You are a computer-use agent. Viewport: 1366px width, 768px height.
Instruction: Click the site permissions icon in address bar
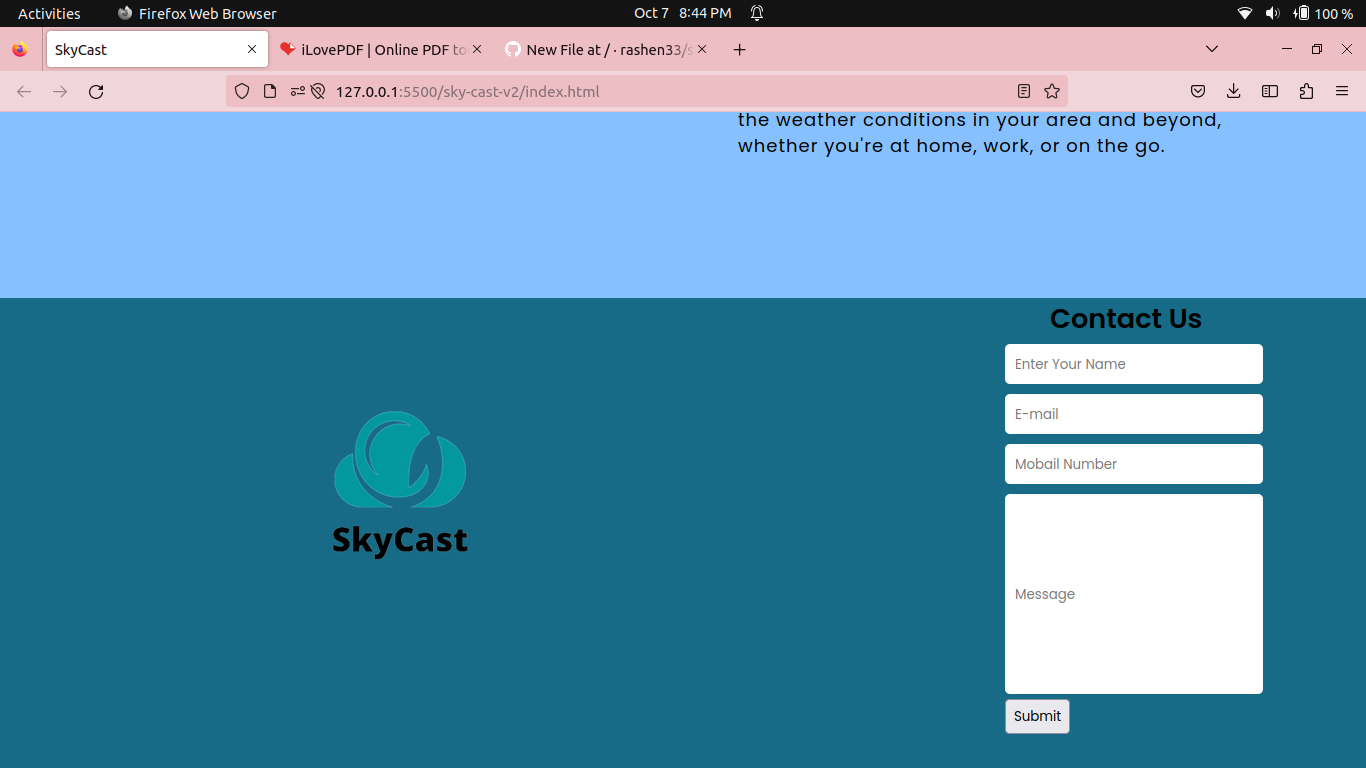[x=296, y=91]
